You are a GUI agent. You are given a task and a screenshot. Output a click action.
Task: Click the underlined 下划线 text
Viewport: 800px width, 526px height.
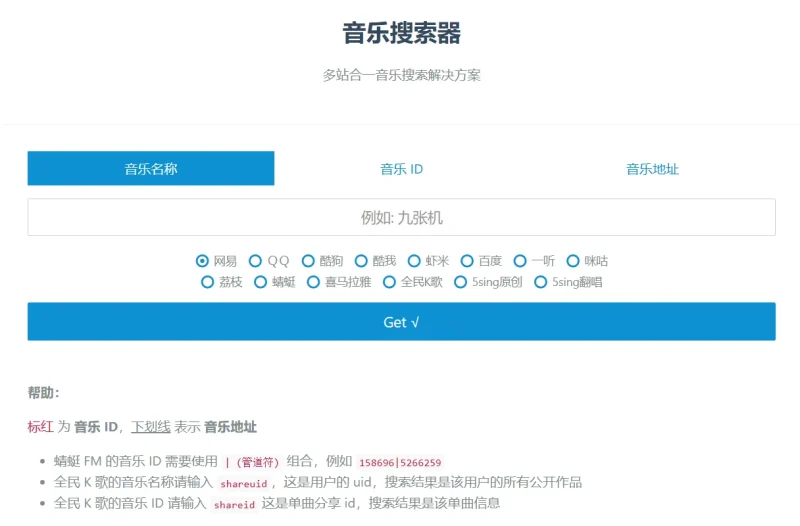[151, 427]
